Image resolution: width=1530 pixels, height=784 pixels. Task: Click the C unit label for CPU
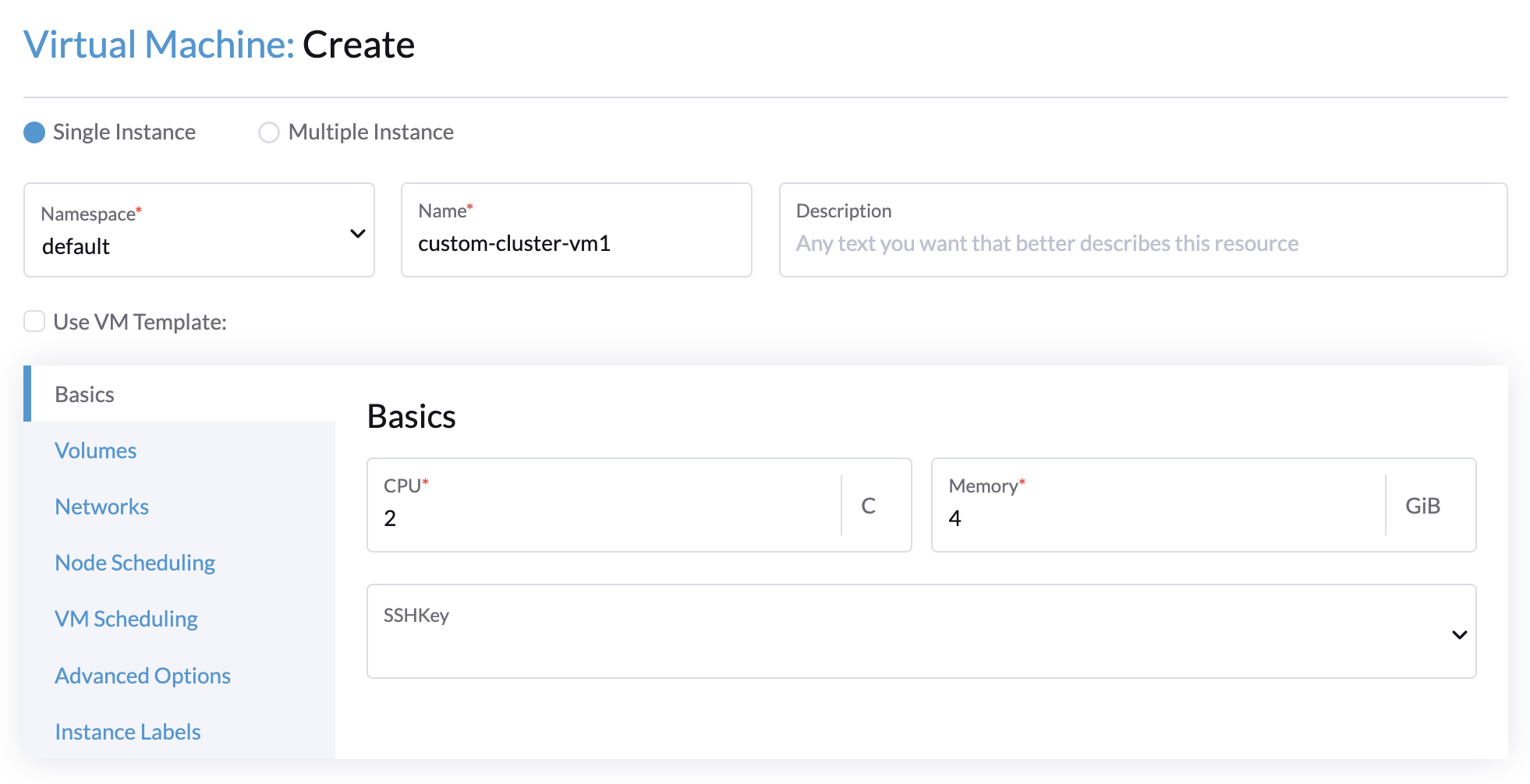pos(868,506)
